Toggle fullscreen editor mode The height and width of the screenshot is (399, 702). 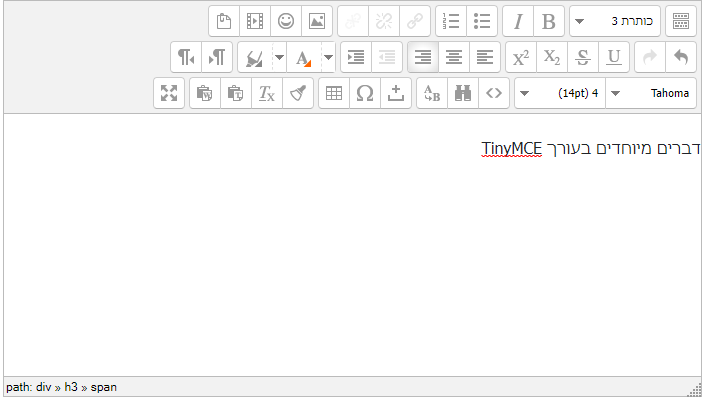(x=169, y=93)
